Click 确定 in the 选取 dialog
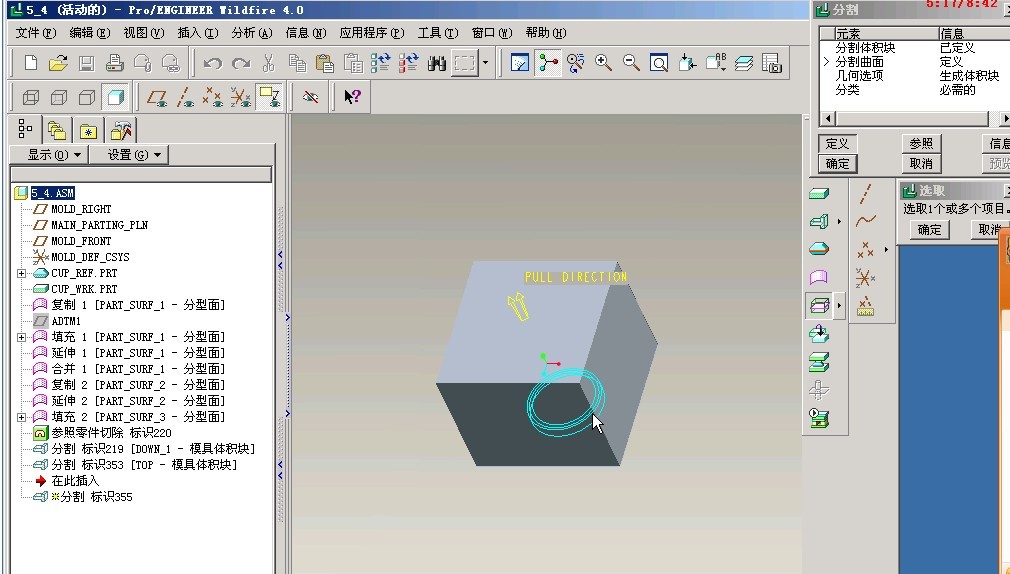Screen dimensions: 1010x574 coord(929,229)
